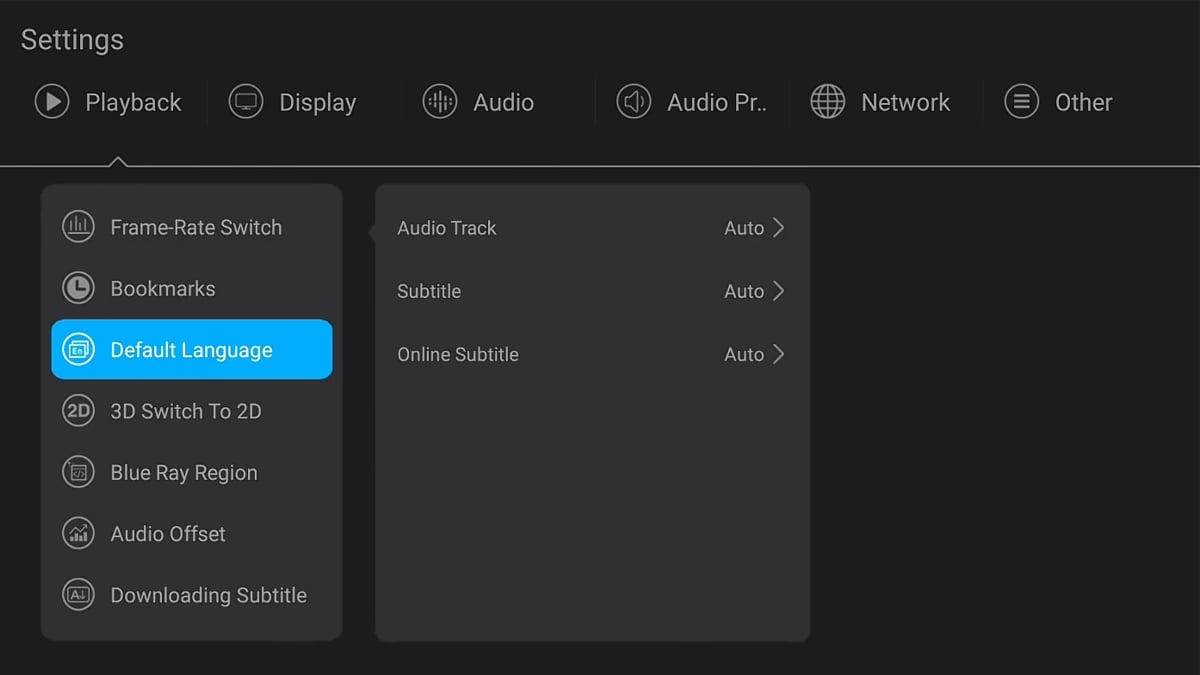Expand the Subtitle chevron arrow
The image size is (1200, 675).
pos(779,291)
